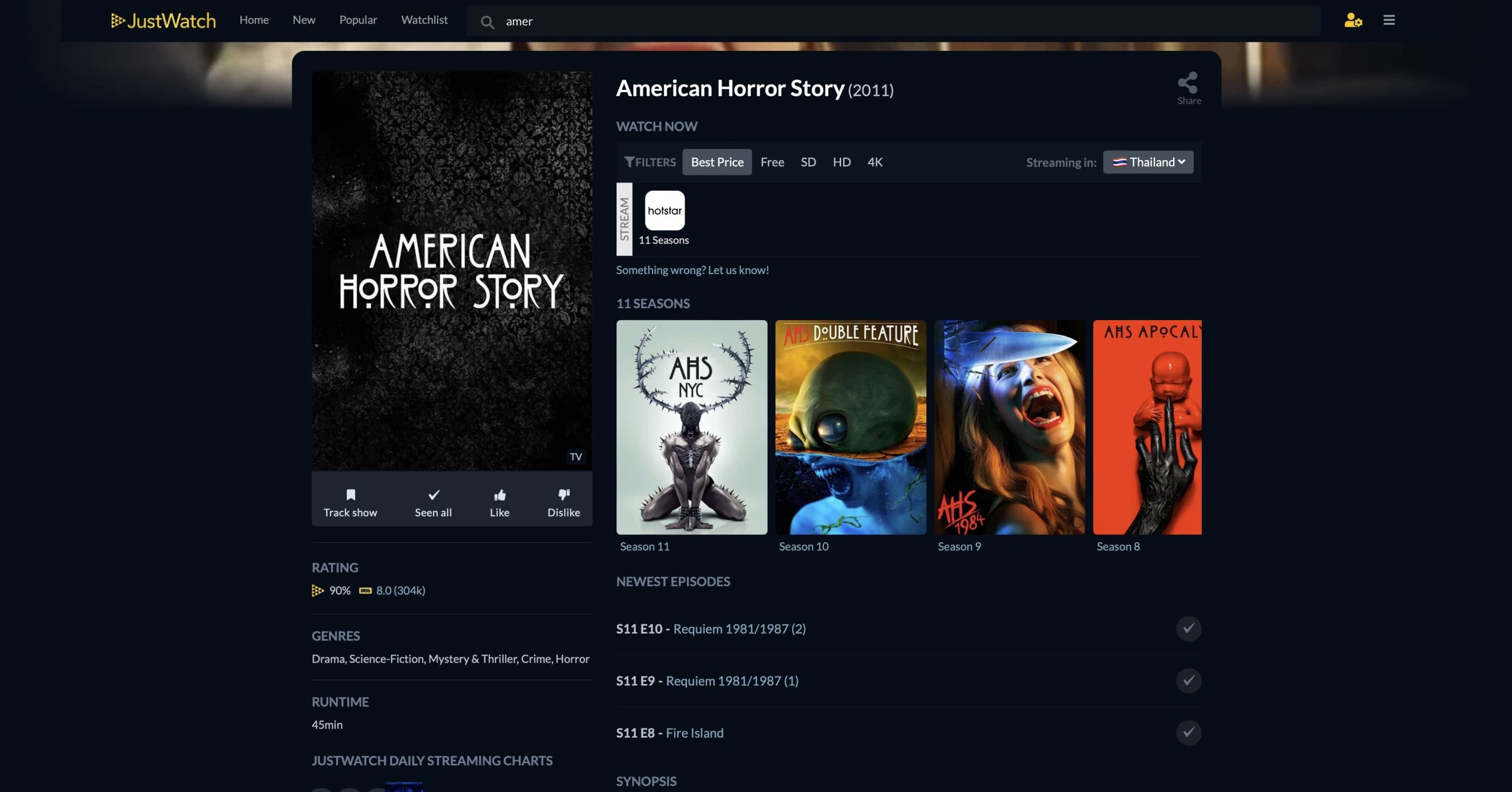Click the Hotstar streaming provider icon
This screenshot has width=1512, height=792.
[664, 210]
